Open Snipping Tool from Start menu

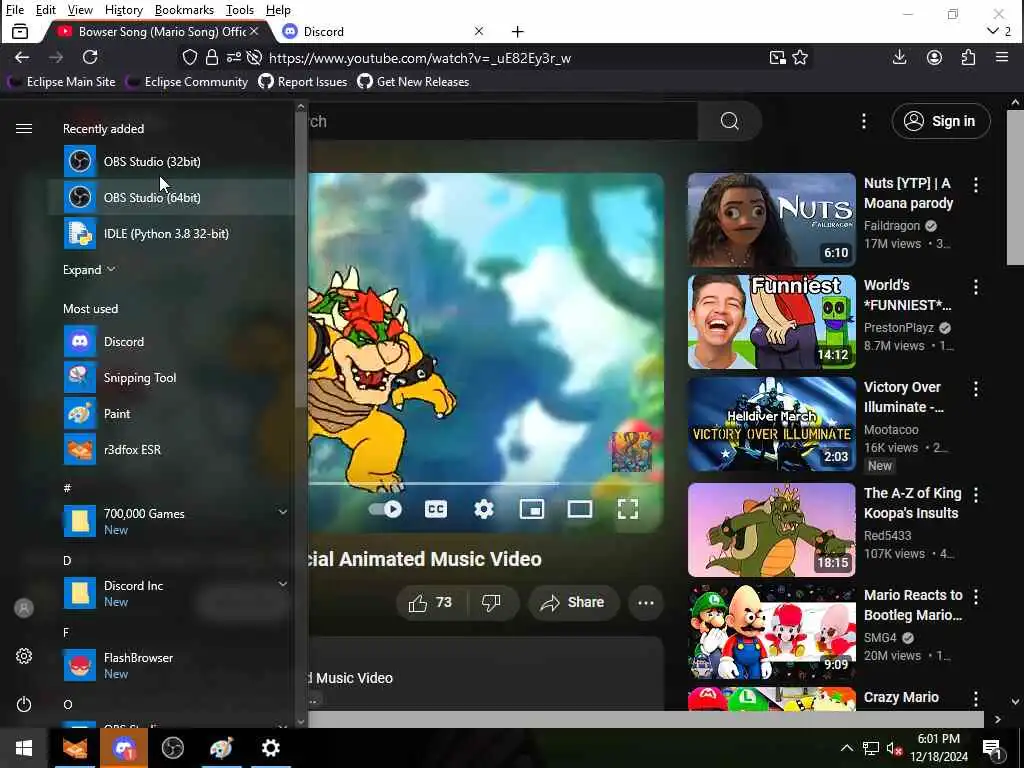[x=171, y=377]
